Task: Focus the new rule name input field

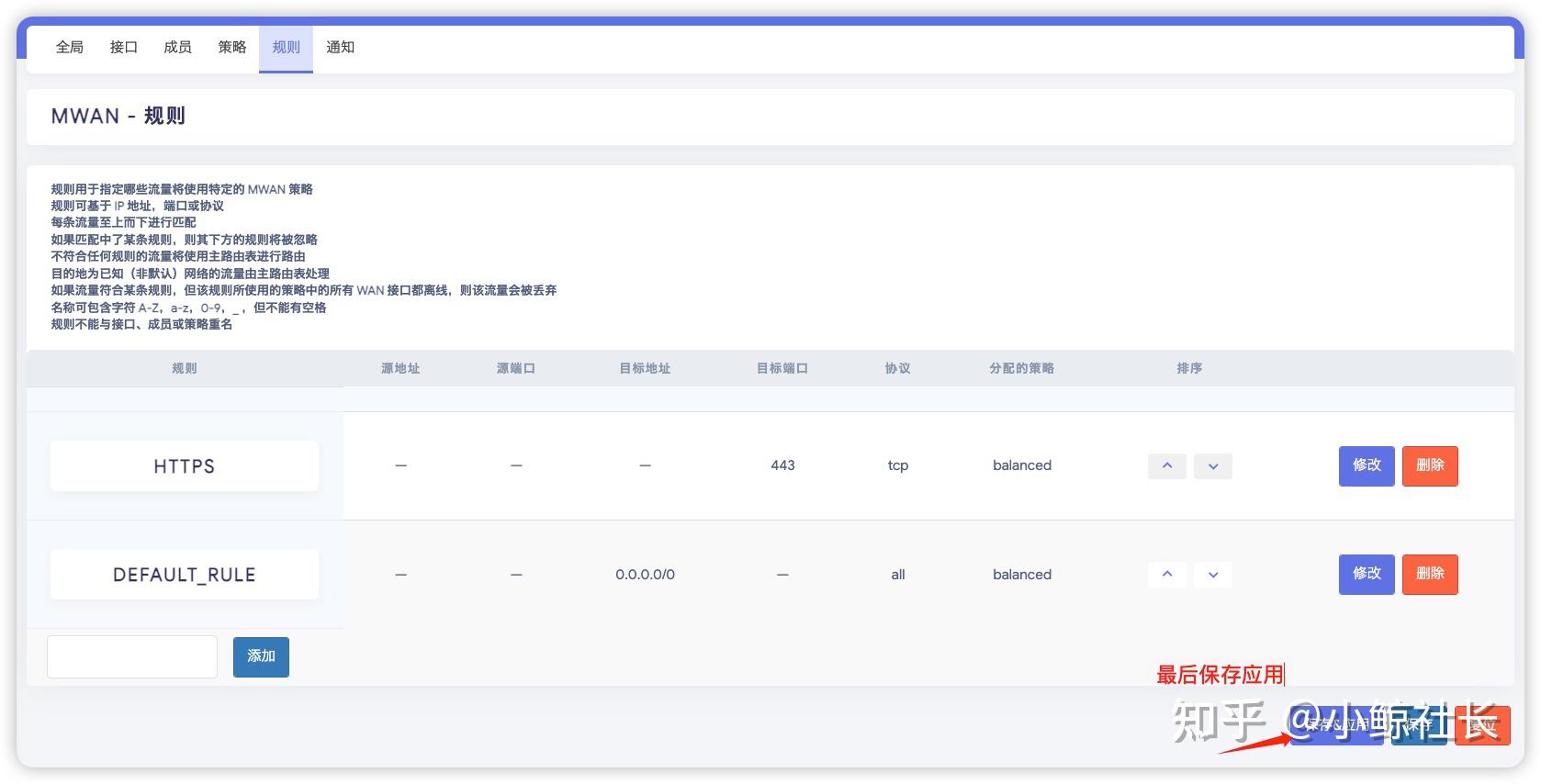Action: (x=132, y=657)
